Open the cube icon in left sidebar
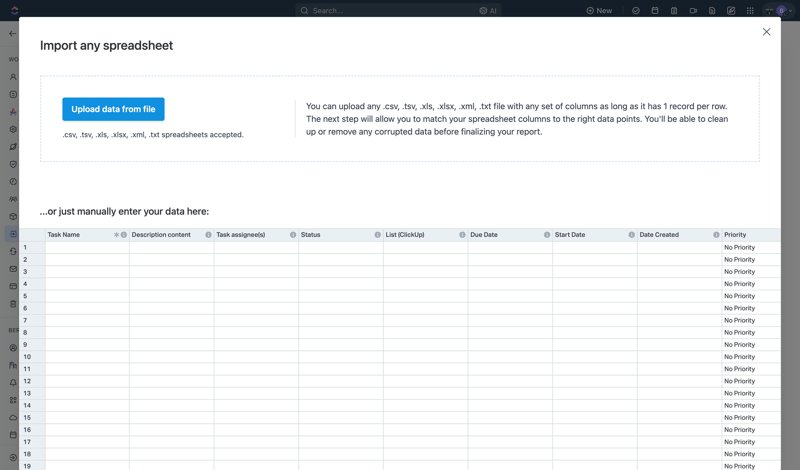The height and width of the screenshot is (470, 800). 13,216
